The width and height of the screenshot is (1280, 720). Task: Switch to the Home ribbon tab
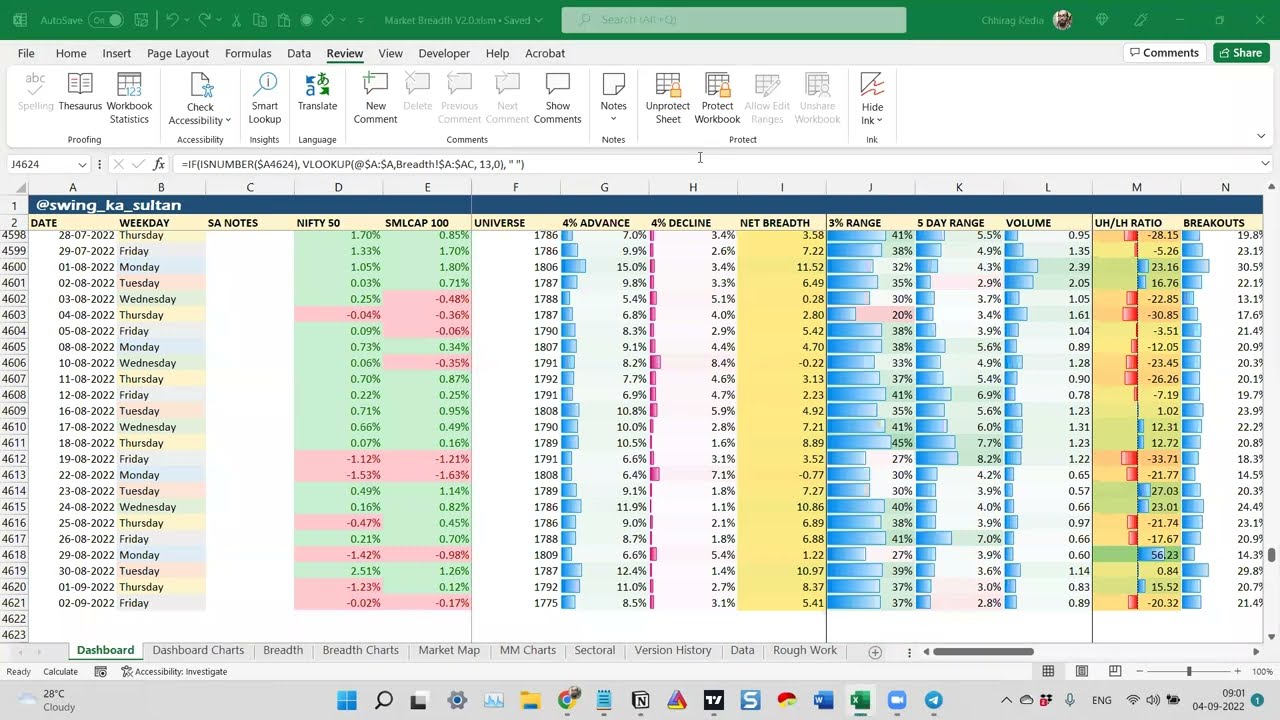tap(71, 53)
